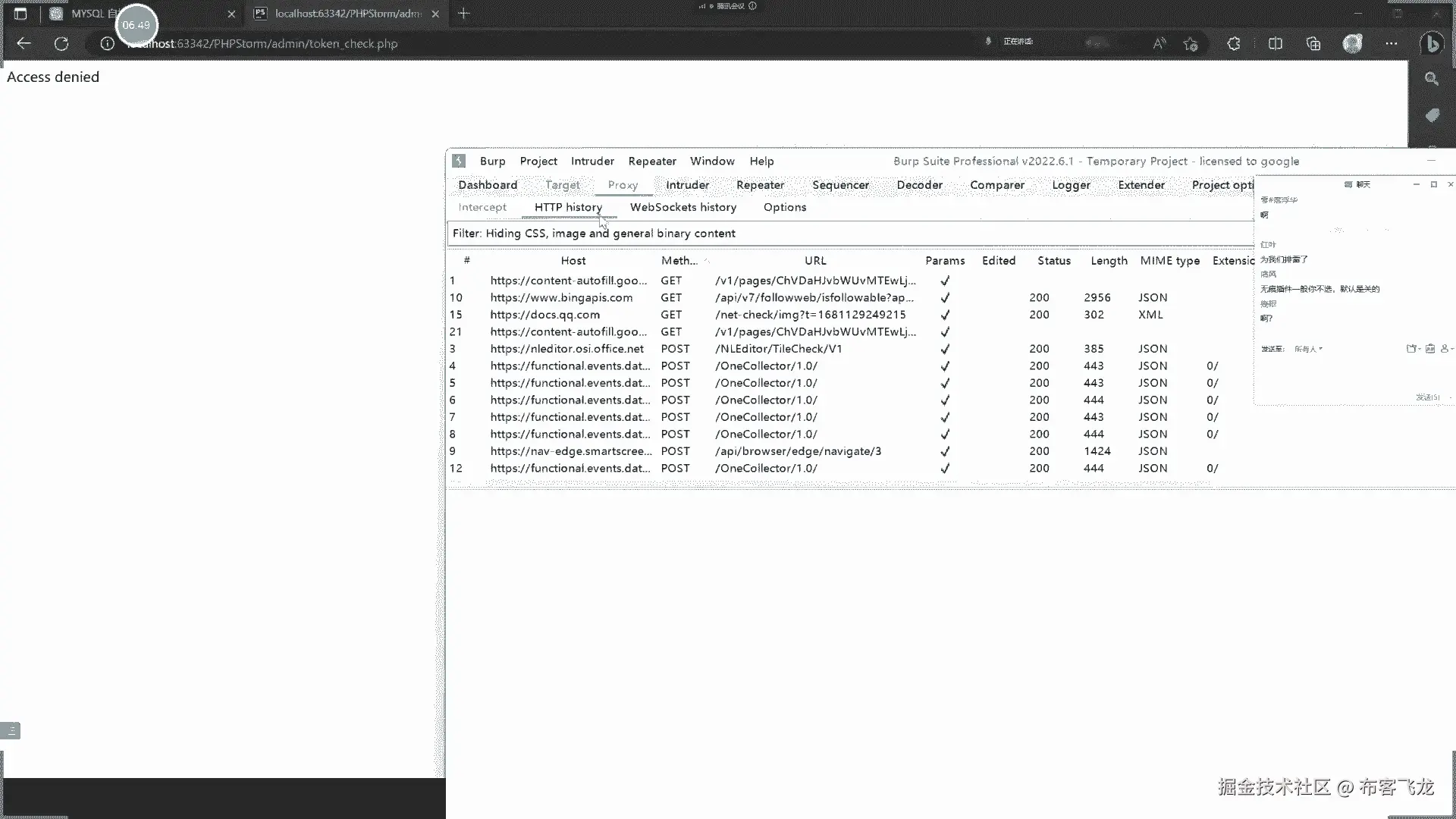Sort by the Status column header
The width and height of the screenshot is (1456, 819).
[1053, 261]
